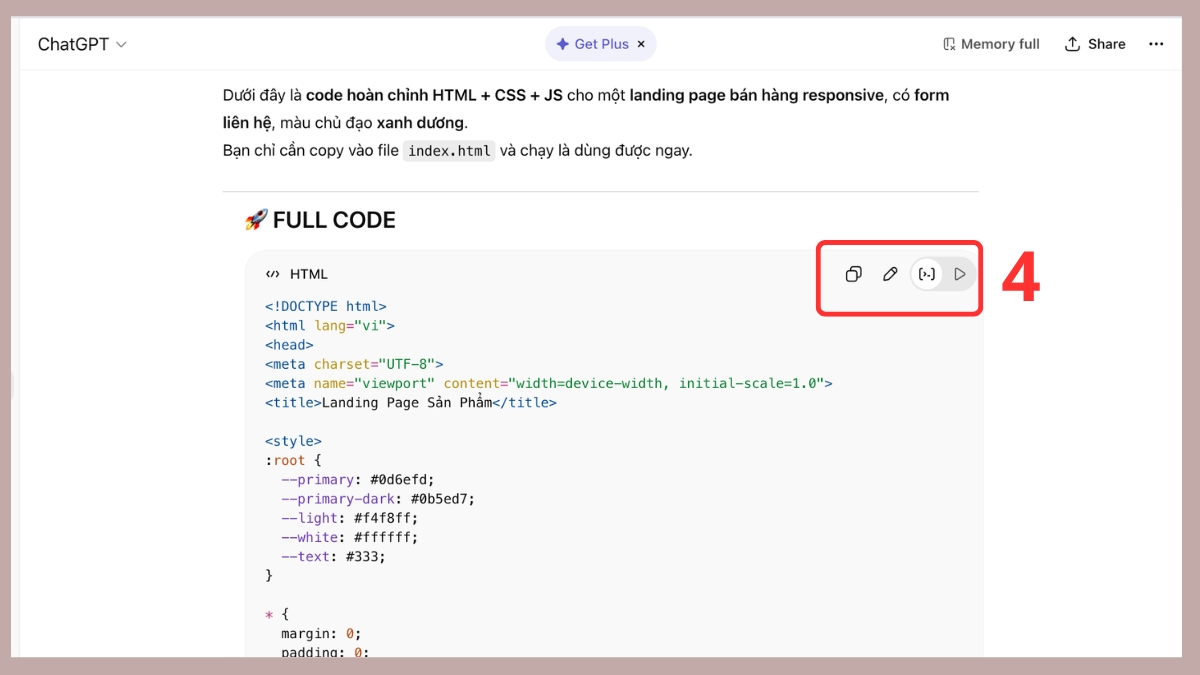Click the Get Plus button
Viewport: 1200px width, 675px height.
coord(592,44)
